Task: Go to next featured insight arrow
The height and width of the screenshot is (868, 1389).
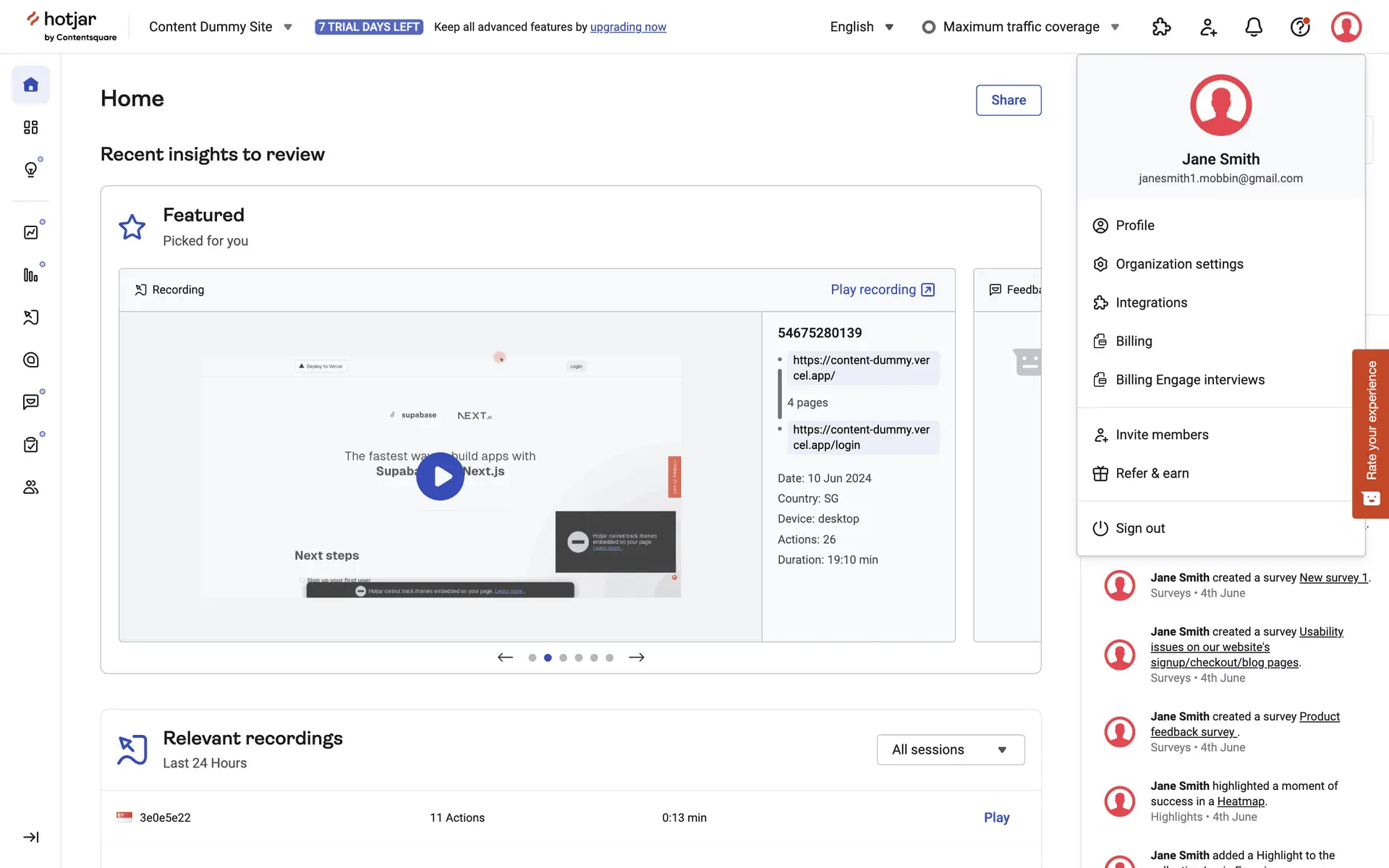Action: coord(637,658)
